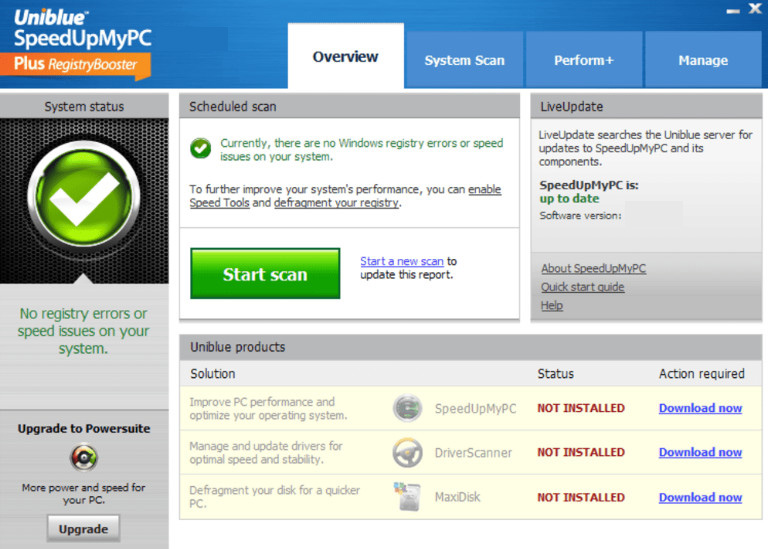The width and height of the screenshot is (768, 549).
Task: Click 'Manage and update drivers' description
Action: (x=266, y=453)
